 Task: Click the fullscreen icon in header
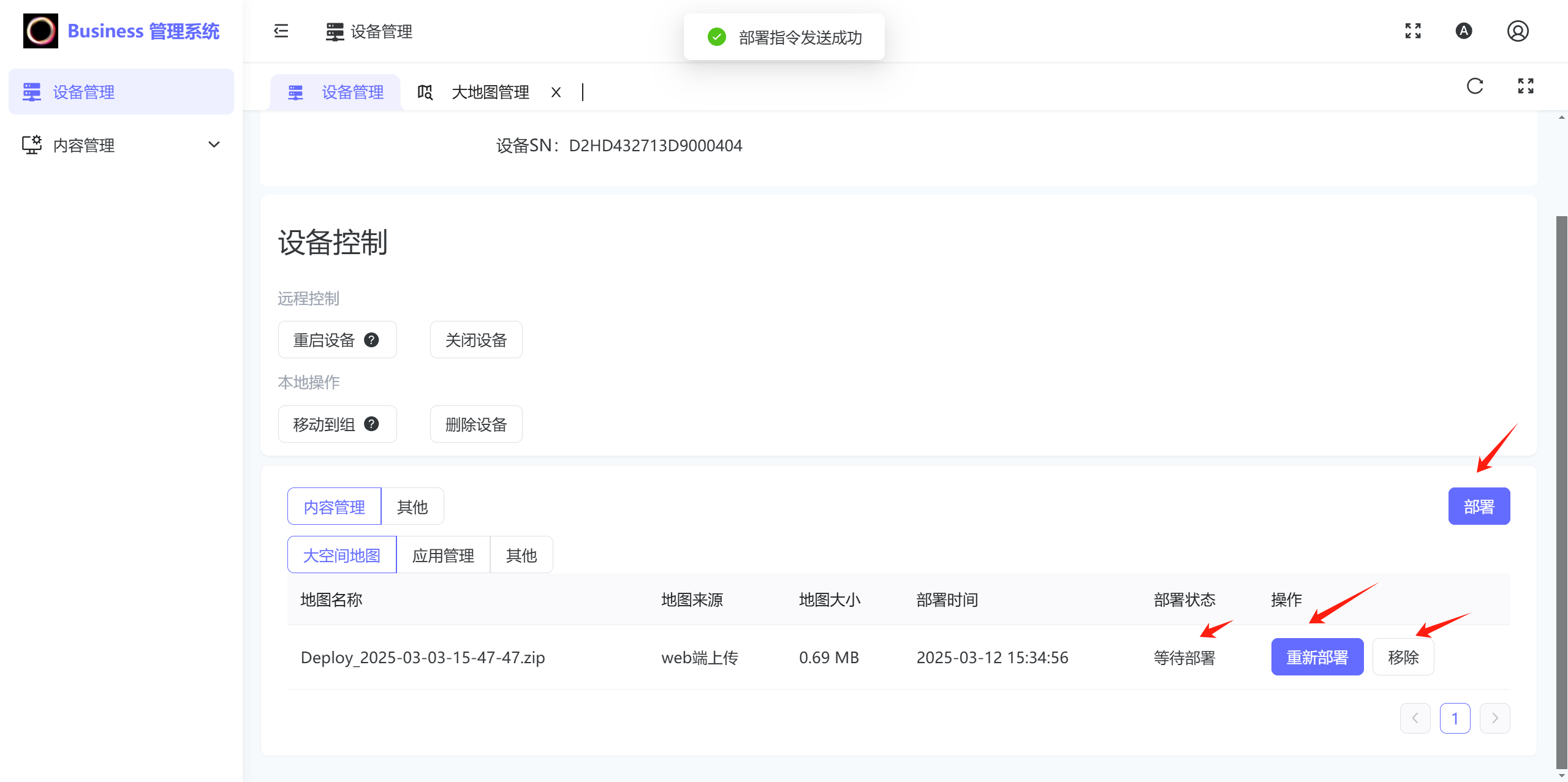tap(1413, 31)
